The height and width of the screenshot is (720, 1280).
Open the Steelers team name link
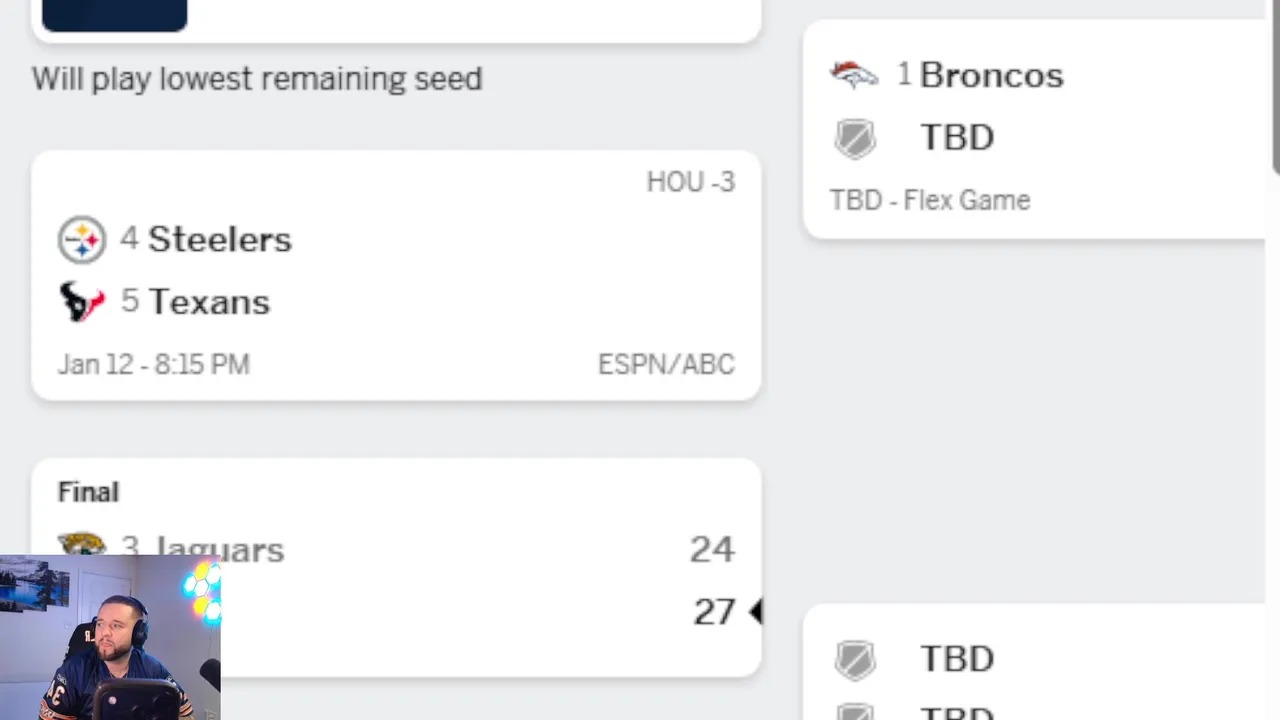click(219, 240)
